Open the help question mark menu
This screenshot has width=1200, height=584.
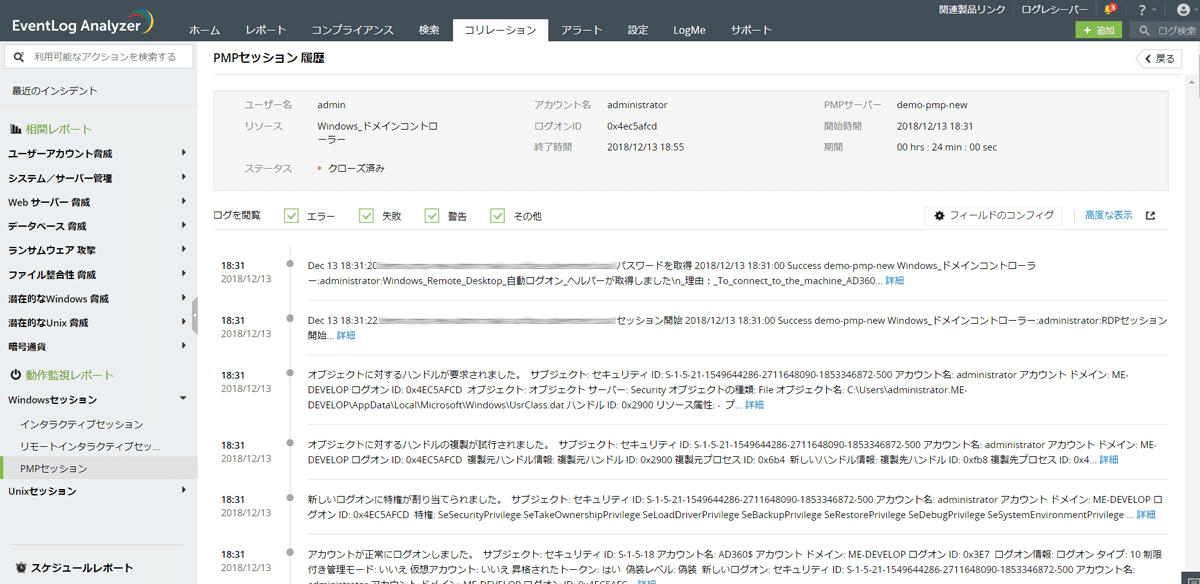(x=1142, y=9)
